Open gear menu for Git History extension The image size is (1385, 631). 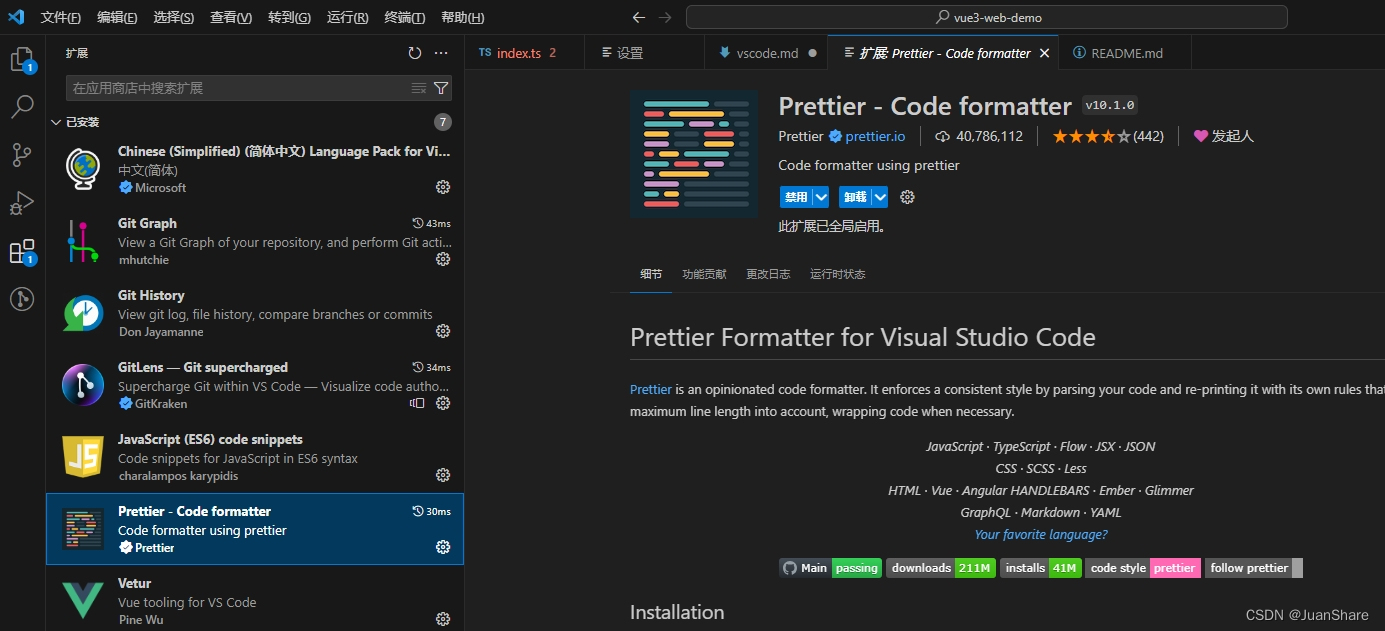[x=443, y=331]
